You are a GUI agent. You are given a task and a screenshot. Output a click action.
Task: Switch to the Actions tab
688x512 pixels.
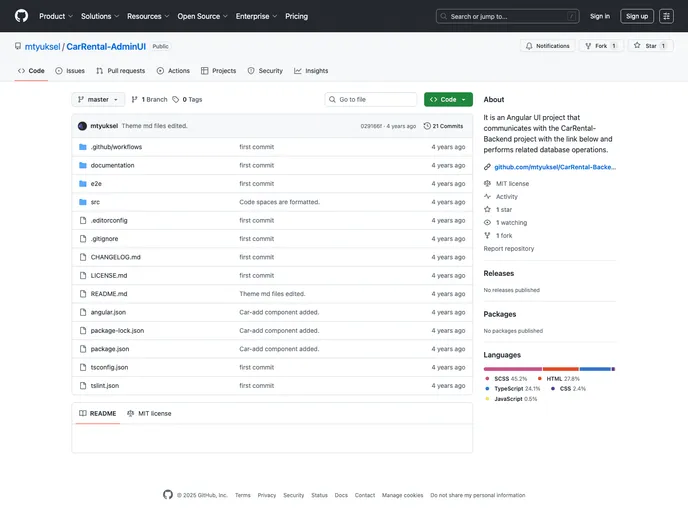(173, 71)
